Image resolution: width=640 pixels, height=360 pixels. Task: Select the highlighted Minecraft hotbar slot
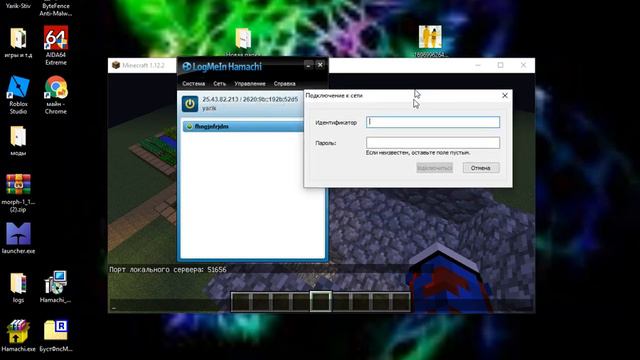320,302
